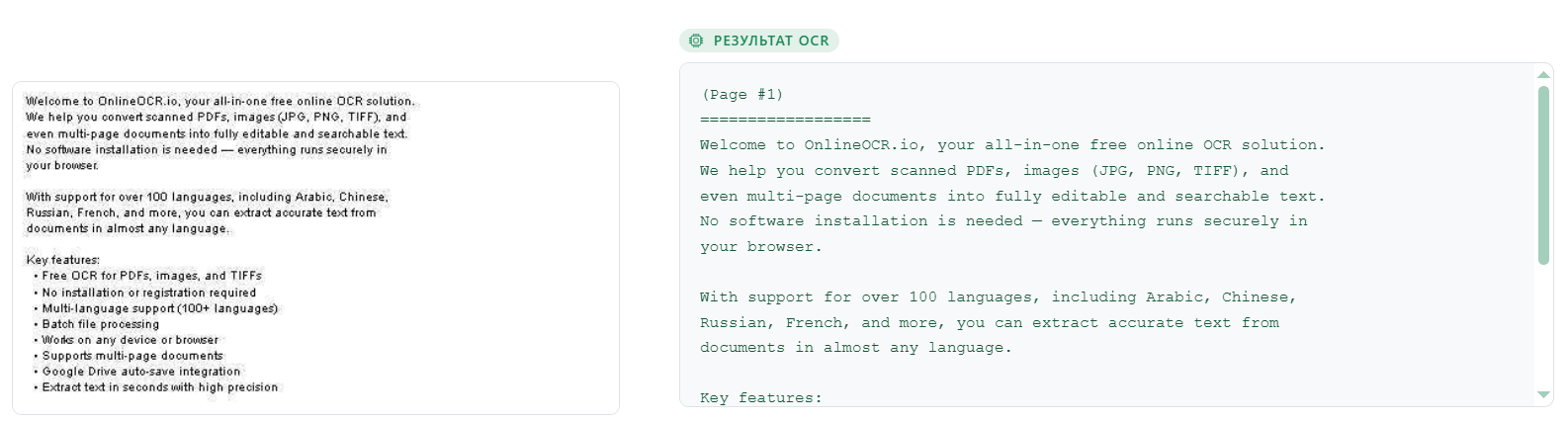Click the green scrollbar thumb in result box
The width and height of the screenshot is (1568, 422).
[x=1543, y=175]
